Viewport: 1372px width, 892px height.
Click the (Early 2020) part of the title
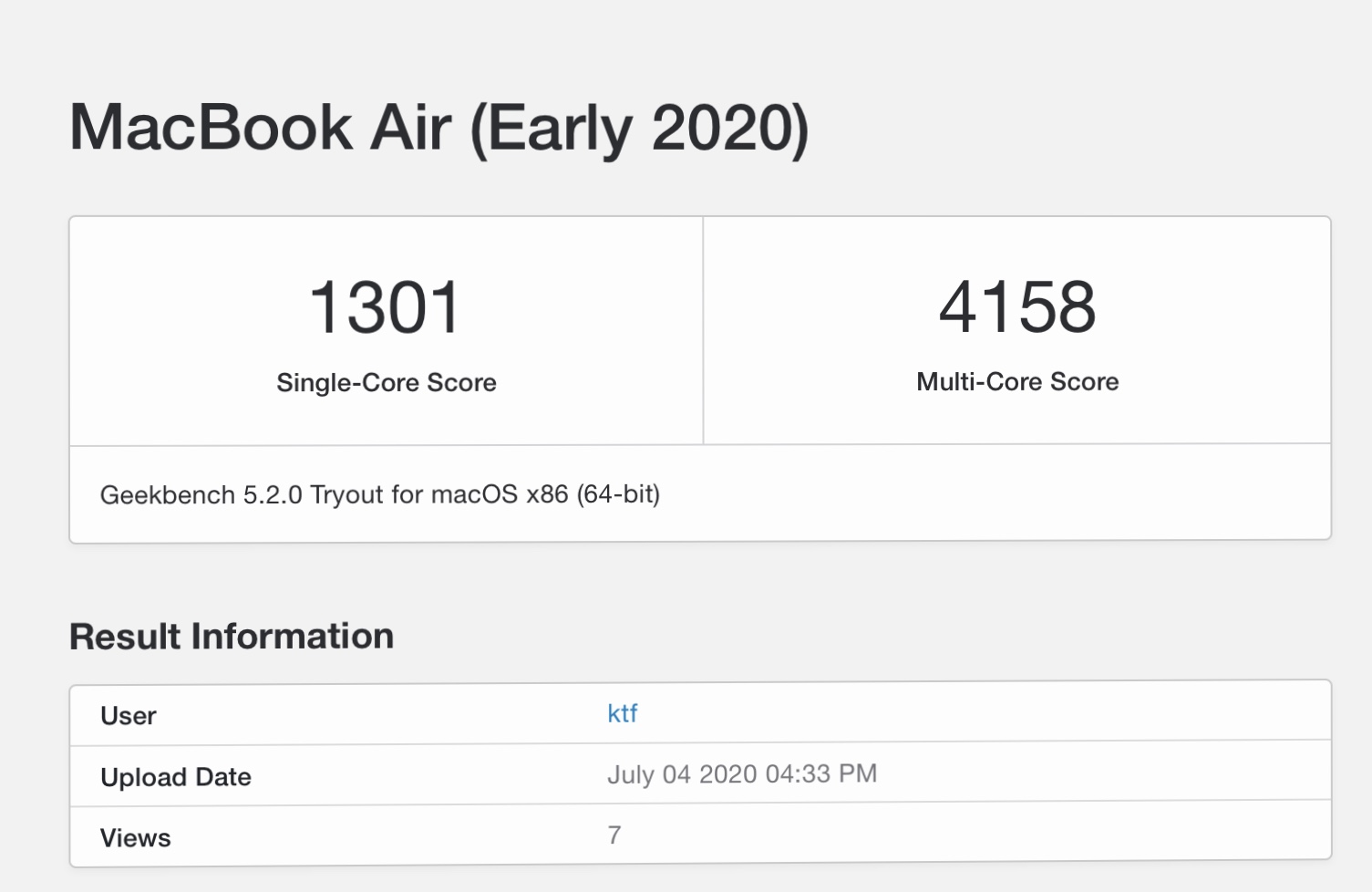639,128
